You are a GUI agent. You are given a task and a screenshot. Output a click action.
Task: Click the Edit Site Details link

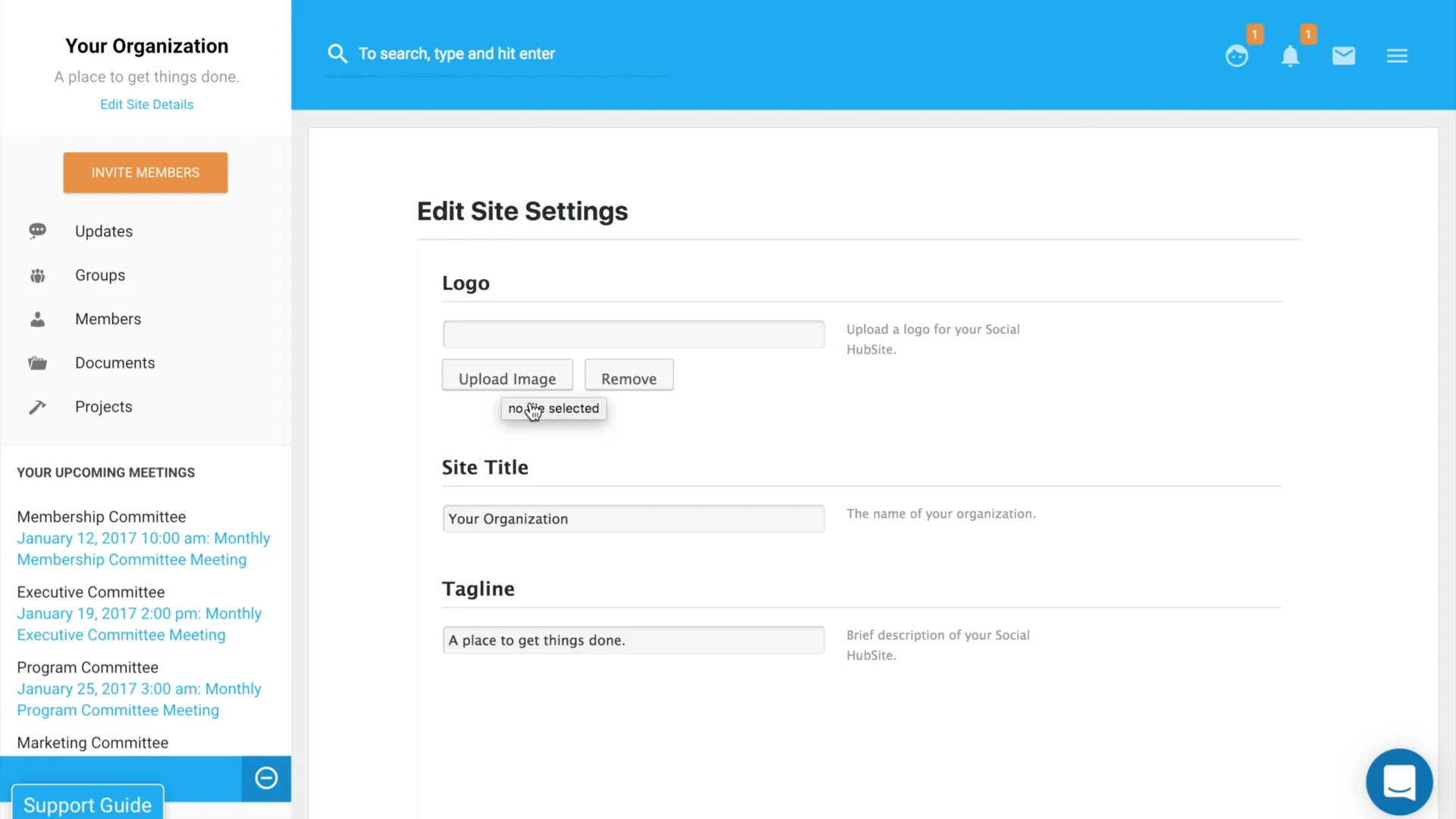tap(146, 105)
